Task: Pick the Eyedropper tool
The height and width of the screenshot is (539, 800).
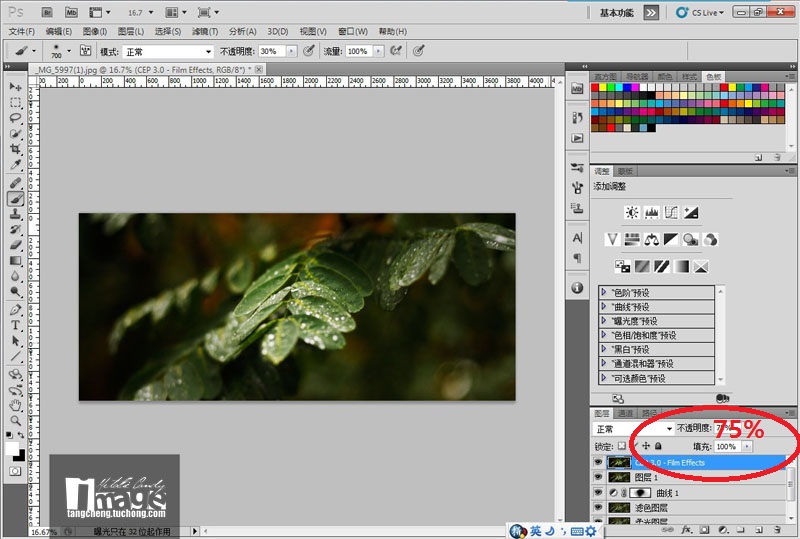Action: (15, 165)
